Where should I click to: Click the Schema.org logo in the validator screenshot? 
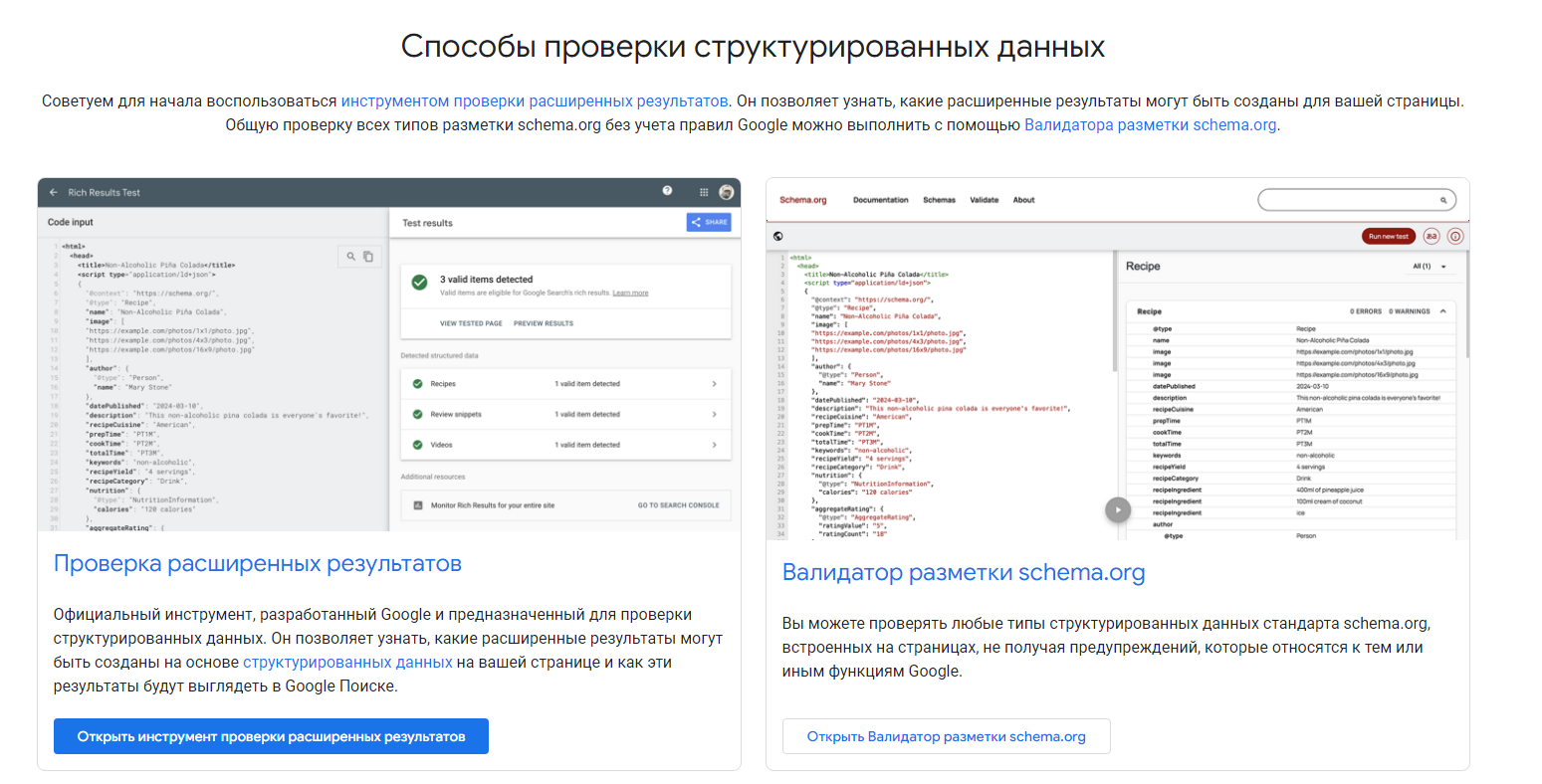click(x=802, y=200)
